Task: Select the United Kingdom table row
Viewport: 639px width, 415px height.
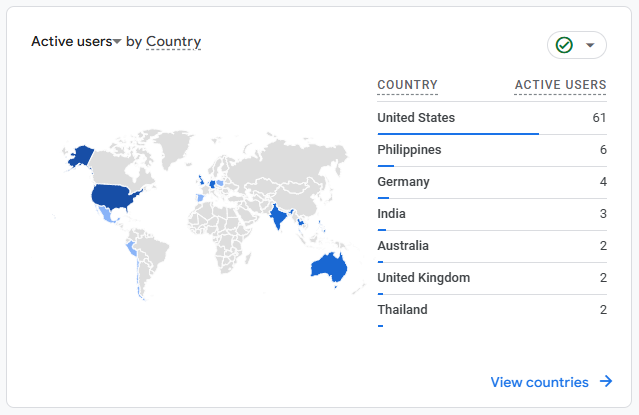Action: pos(492,278)
